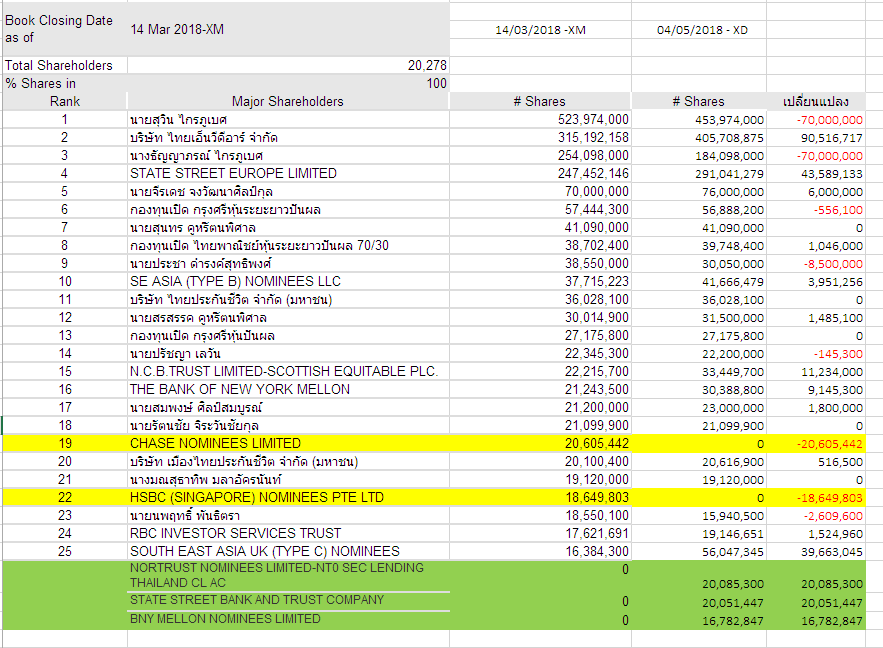Click the value 30,388,800 in rank 16
The image size is (883, 648).
(699, 390)
